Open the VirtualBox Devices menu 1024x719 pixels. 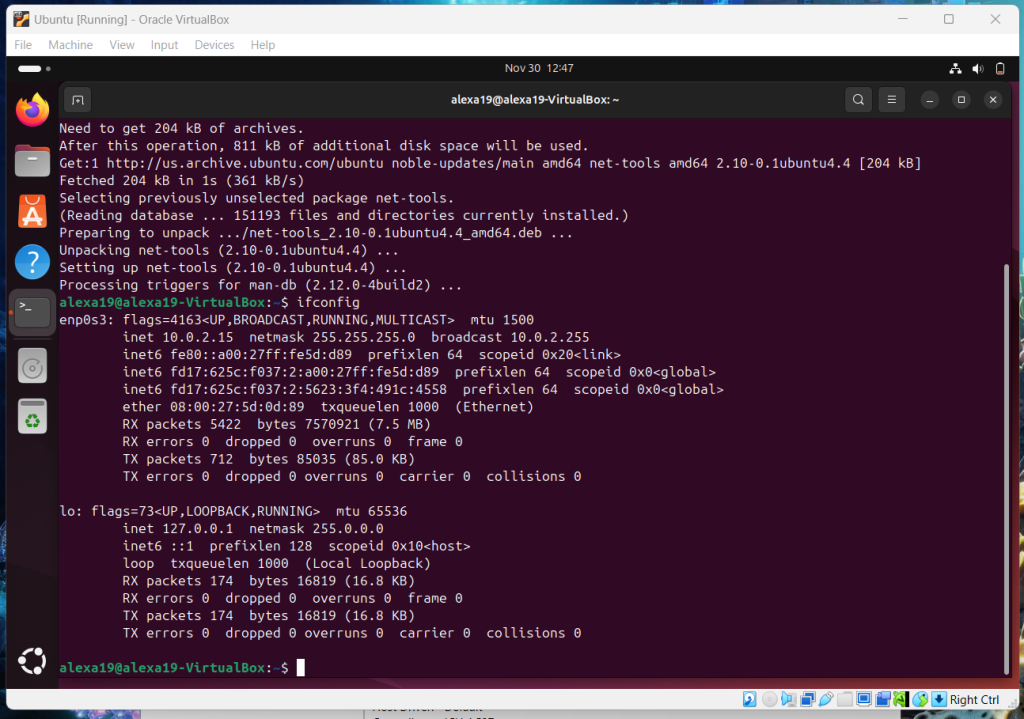[x=214, y=45]
